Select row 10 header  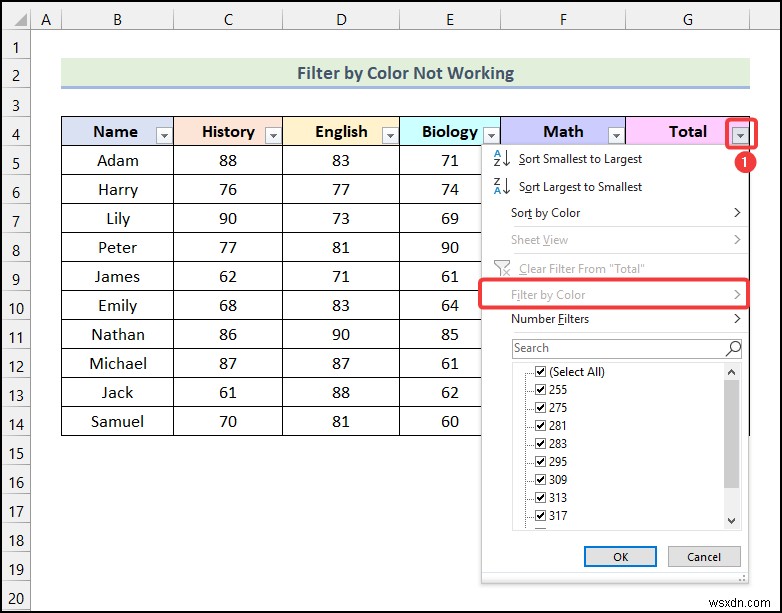[16, 308]
